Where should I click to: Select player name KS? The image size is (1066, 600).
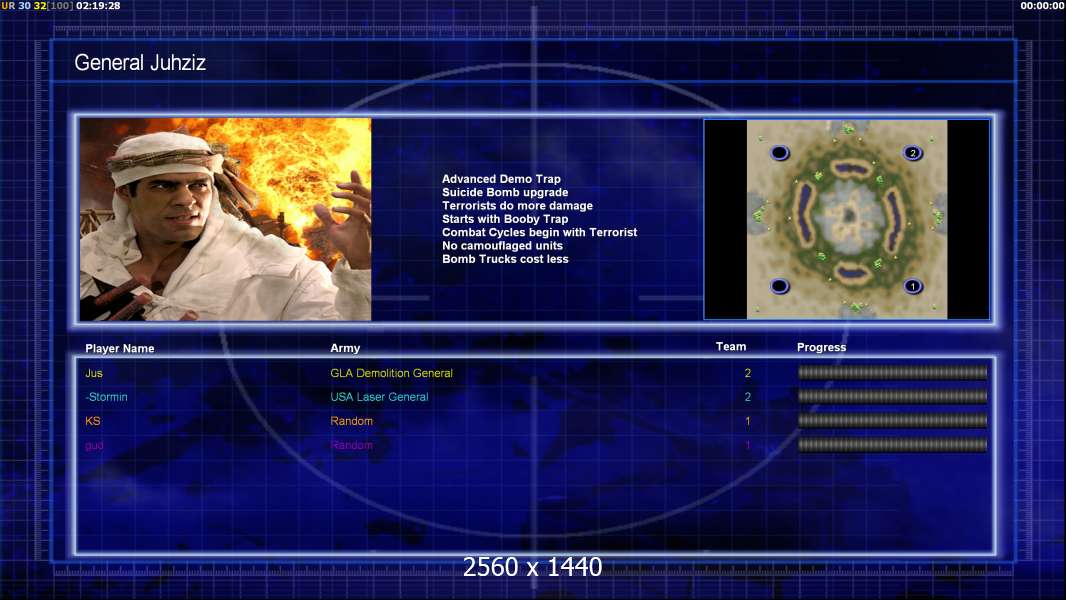coord(92,421)
